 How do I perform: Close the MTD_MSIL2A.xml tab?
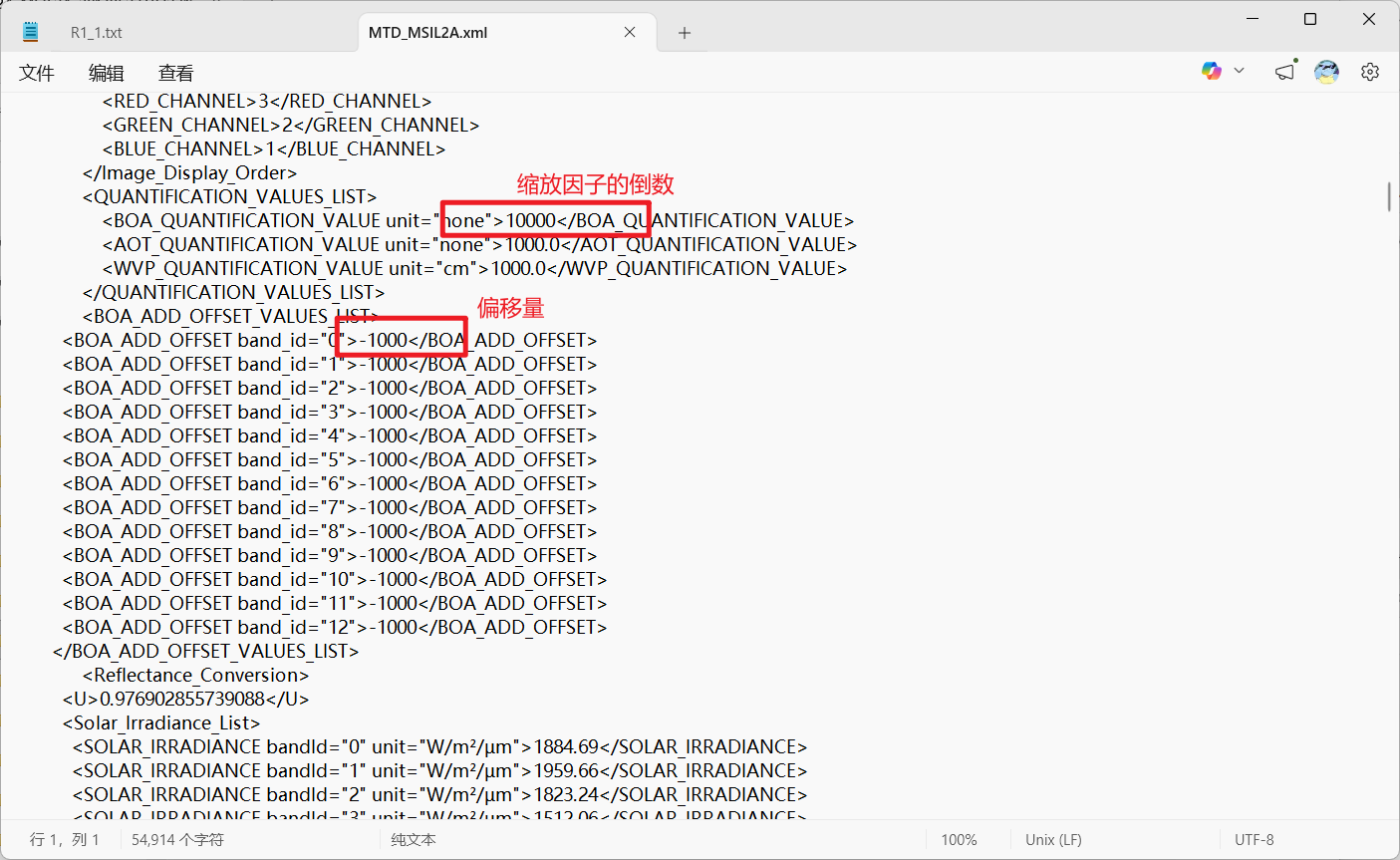click(x=630, y=32)
